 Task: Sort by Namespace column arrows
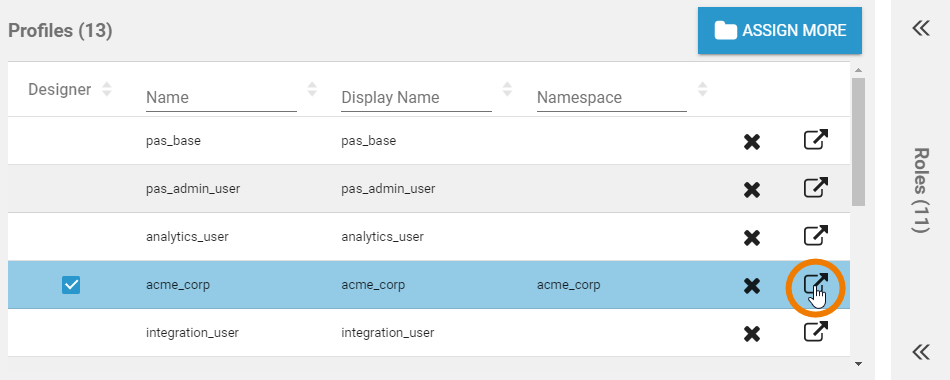click(702, 90)
